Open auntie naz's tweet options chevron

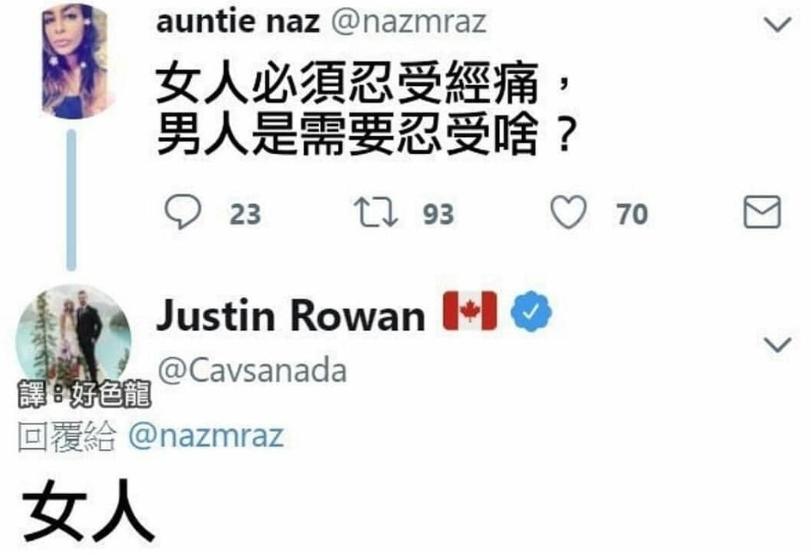(x=778, y=24)
